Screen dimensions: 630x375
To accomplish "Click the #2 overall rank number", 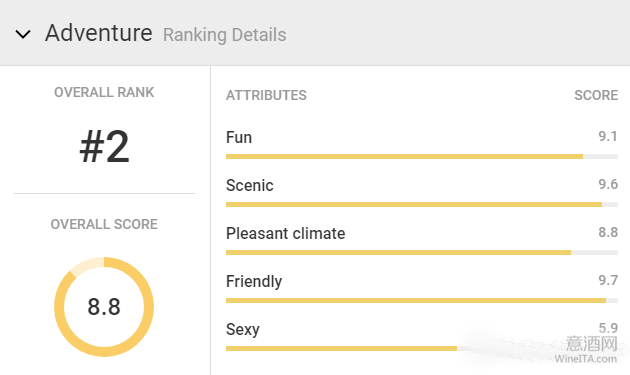I will pyautogui.click(x=104, y=147).
